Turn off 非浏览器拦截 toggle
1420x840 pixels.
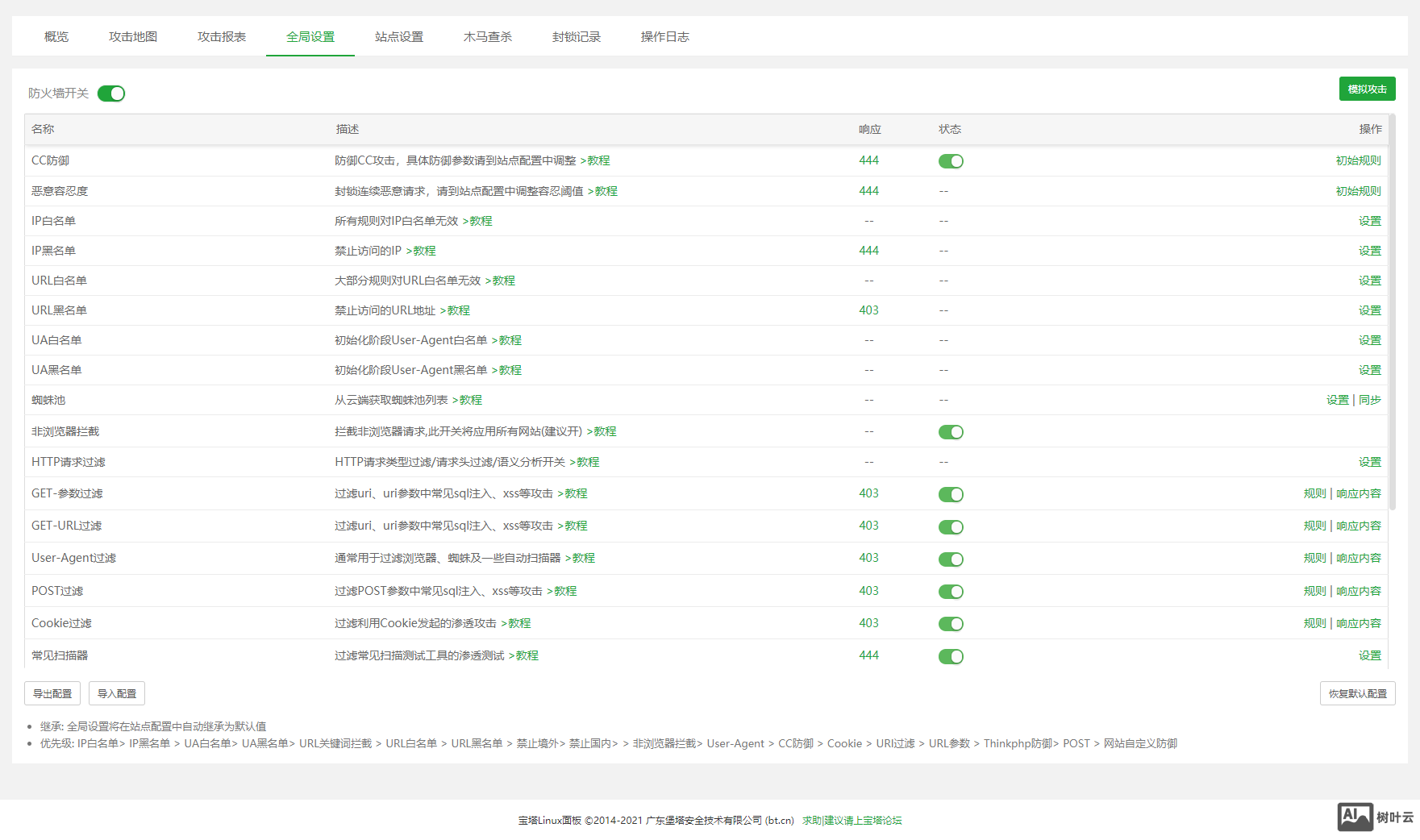(x=951, y=432)
